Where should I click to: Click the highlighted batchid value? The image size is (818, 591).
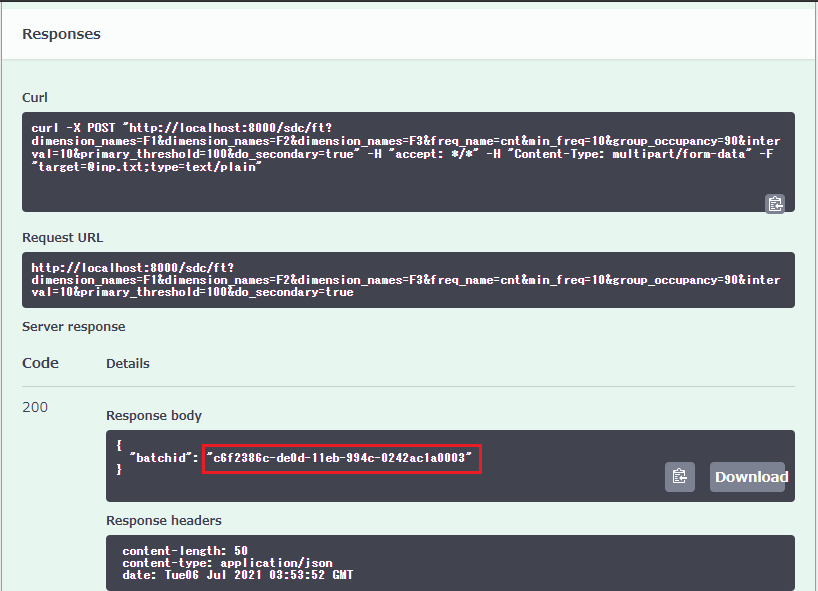coord(340,458)
